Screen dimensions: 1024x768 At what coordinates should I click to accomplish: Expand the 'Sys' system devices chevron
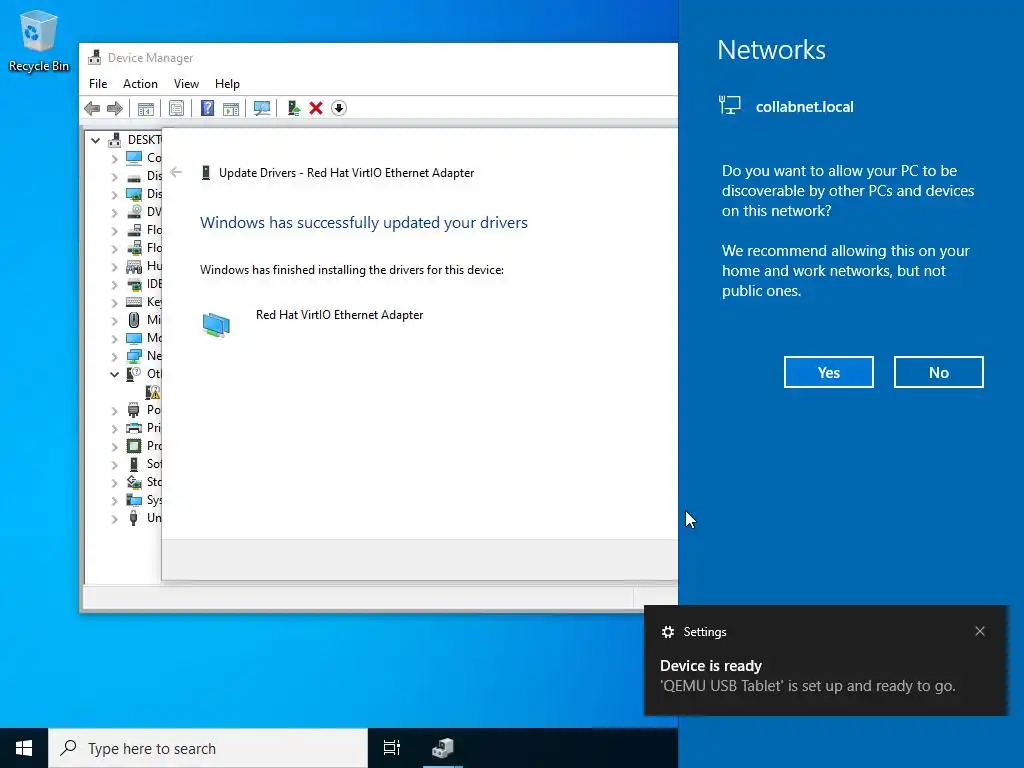(114, 500)
